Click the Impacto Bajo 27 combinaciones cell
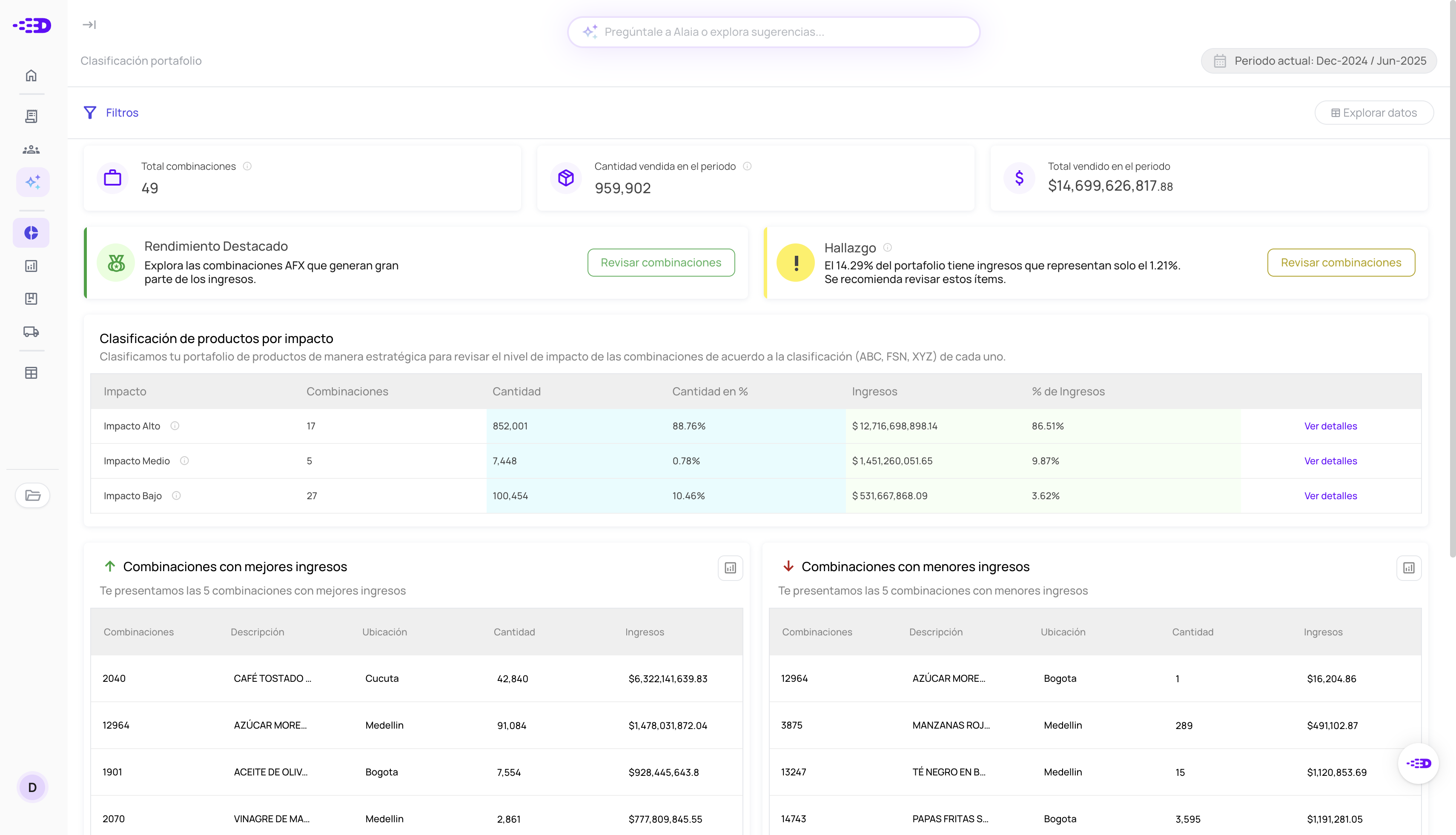Image resolution: width=1456 pixels, height=835 pixels. (x=312, y=495)
